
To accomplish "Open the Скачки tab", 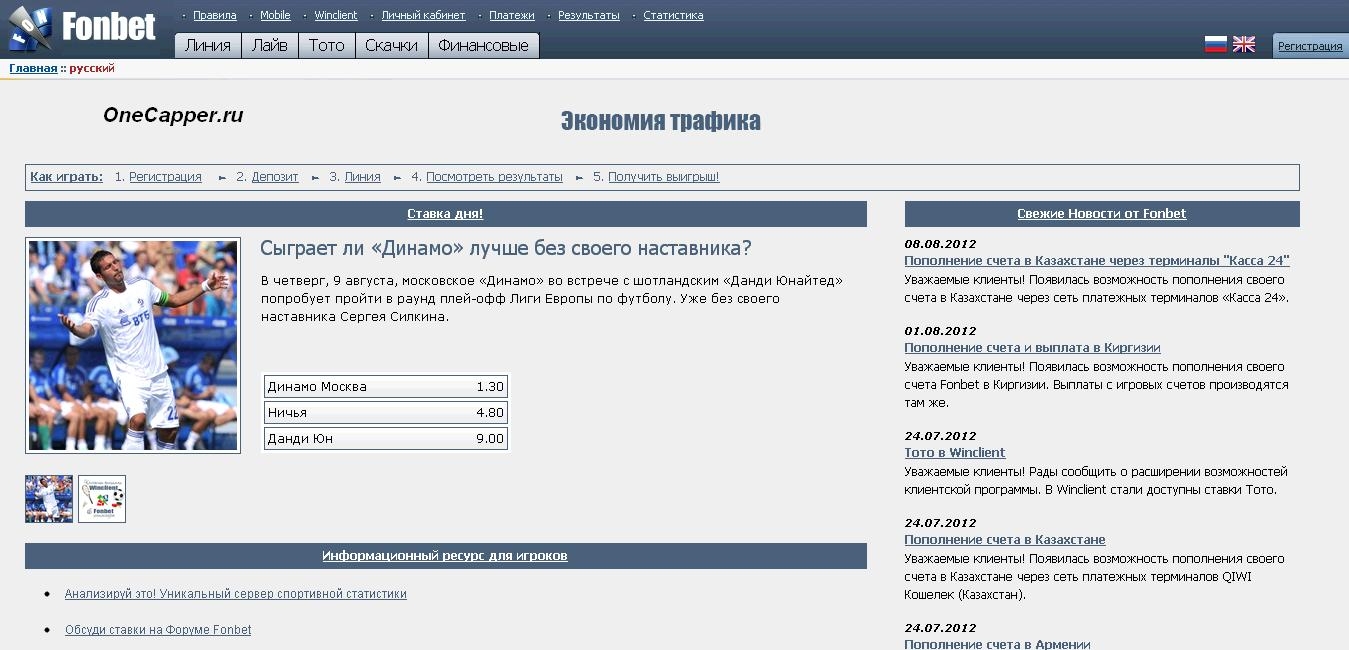I will (391, 45).
